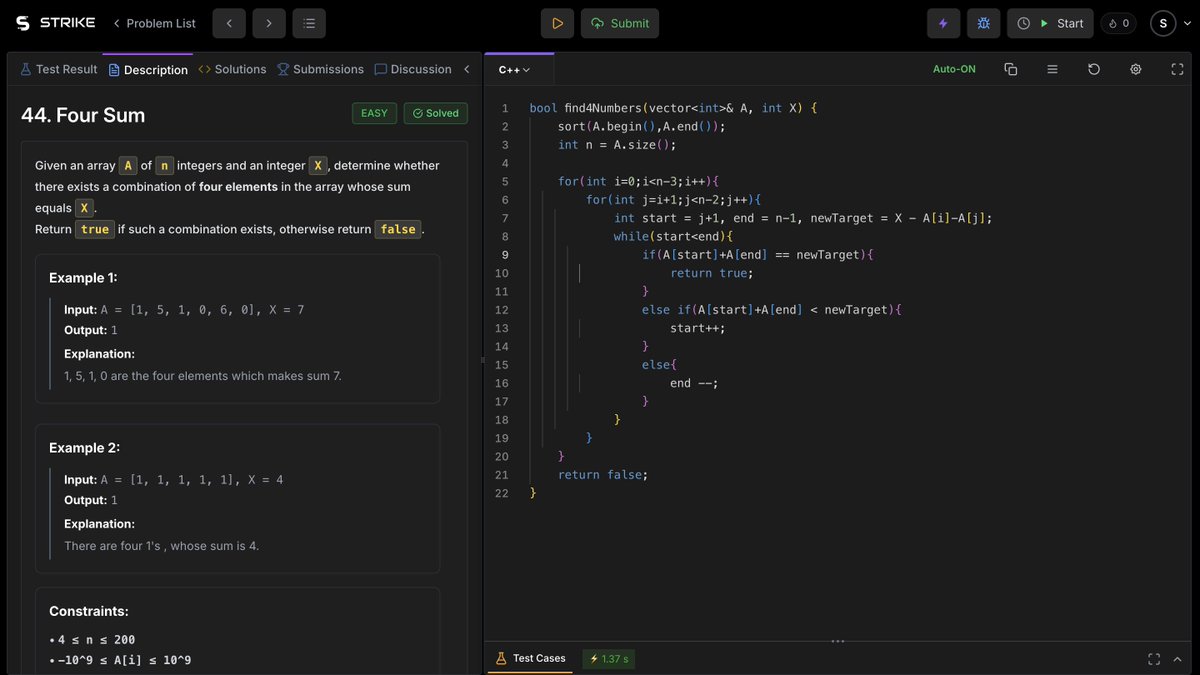Click the 'int n = A.size();' line
This screenshot has height=675, width=1200.
617,145
